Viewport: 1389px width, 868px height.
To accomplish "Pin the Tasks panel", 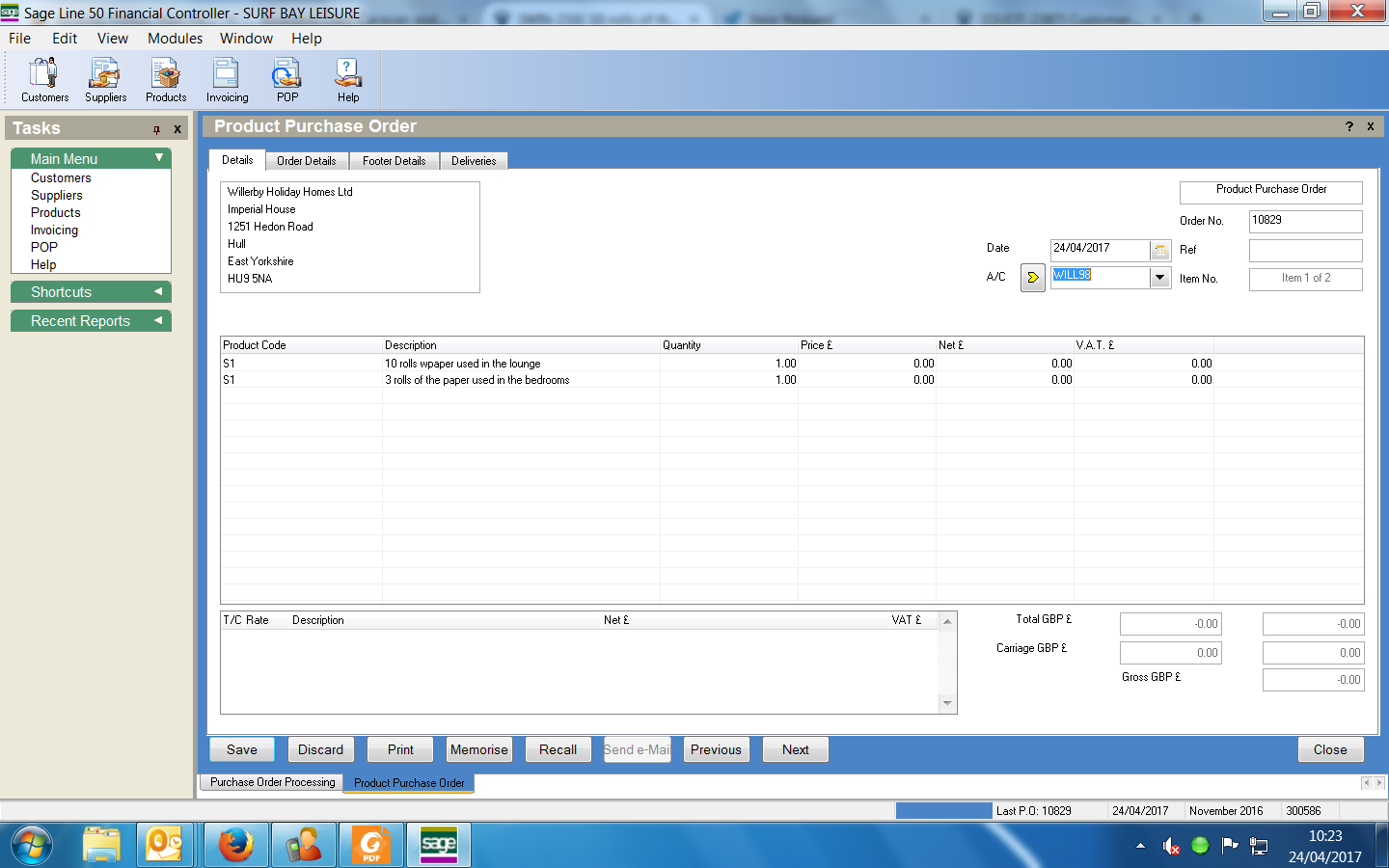I will (156, 129).
